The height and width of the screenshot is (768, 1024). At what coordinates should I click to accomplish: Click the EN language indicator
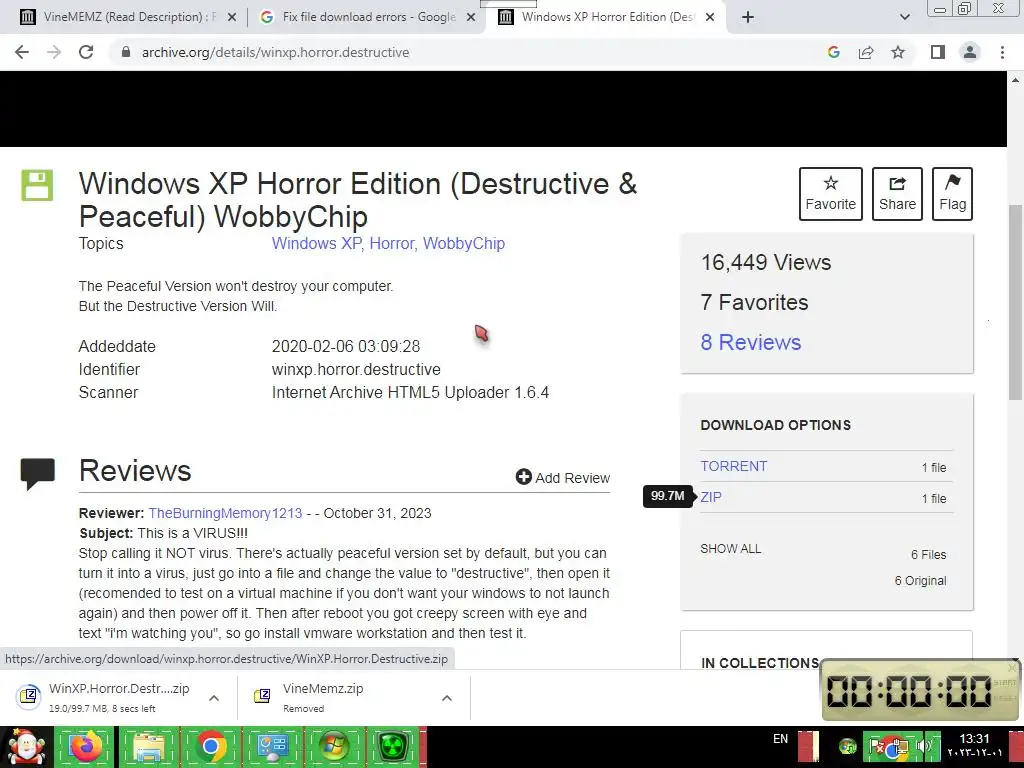tap(780, 739)
